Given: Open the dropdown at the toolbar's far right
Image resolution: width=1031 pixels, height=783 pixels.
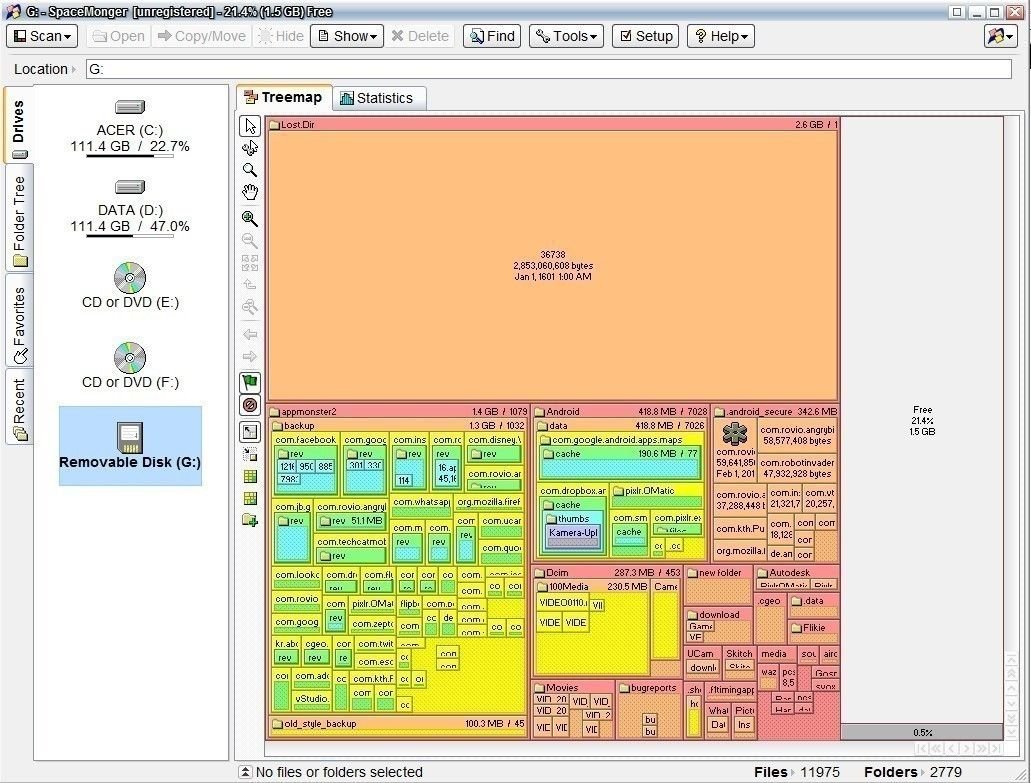Looking at the screenshot, I should 1001,36.
